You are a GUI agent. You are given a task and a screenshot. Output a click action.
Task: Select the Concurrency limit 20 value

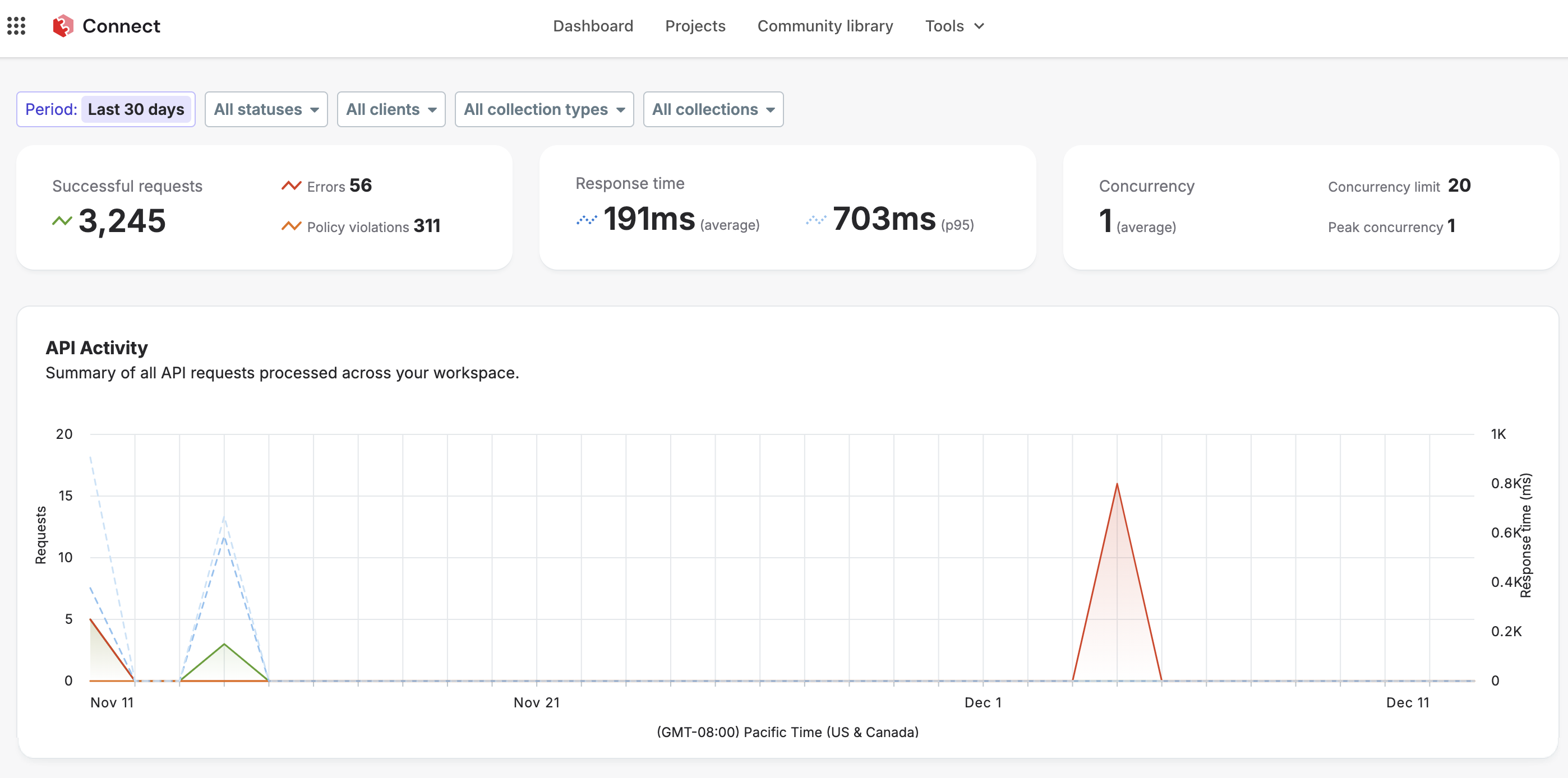(1459, 185)
